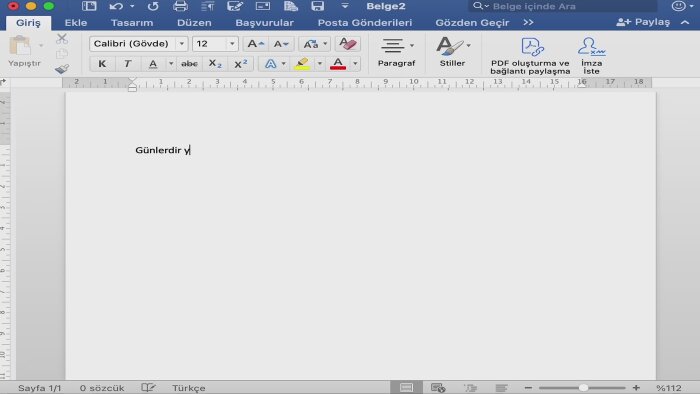Open the Paragraf paragraph menu
Viewport: 700px width, 394px height.
click(396, 52)
